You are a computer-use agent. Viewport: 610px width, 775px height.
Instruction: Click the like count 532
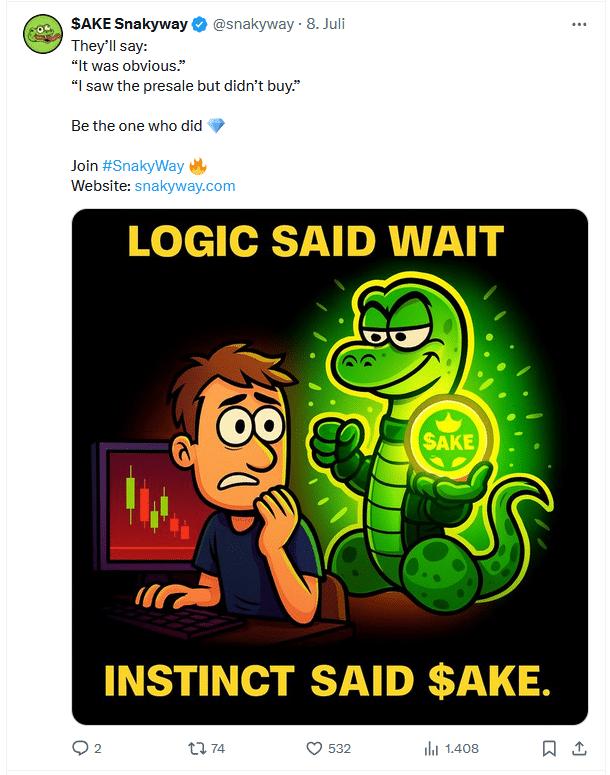pos(340,748)
